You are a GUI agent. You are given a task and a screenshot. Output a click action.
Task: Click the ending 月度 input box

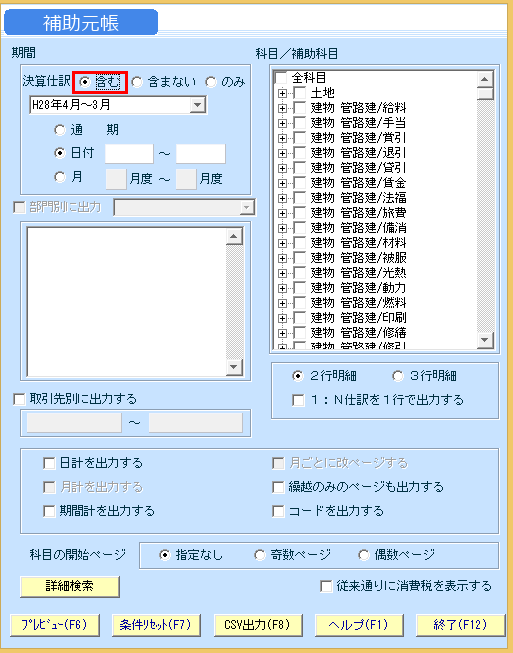(186, 179)
